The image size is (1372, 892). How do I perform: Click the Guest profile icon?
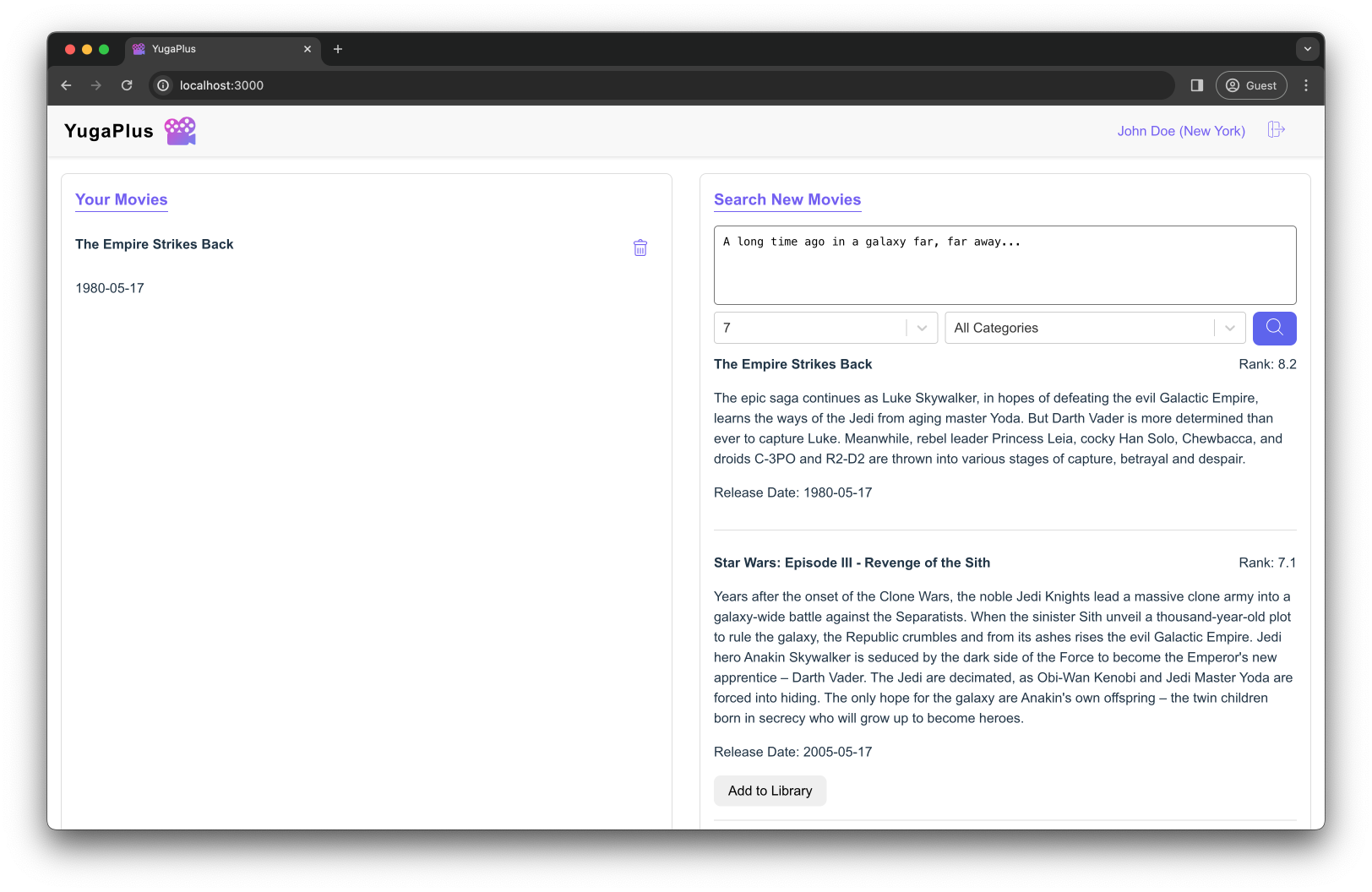click(x=1234, y=85)
